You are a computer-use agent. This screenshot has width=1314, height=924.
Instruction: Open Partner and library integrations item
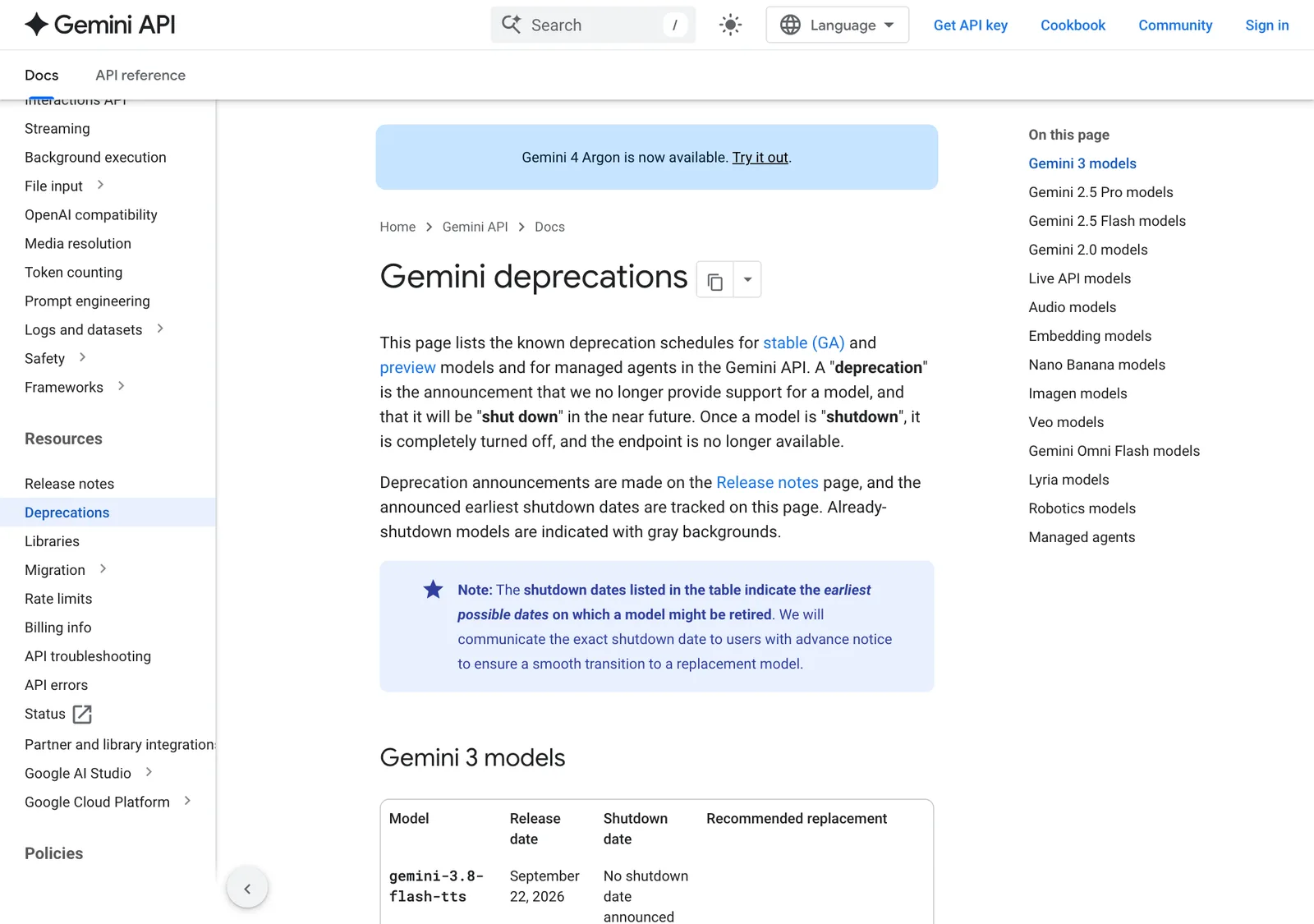click(120, 744)
